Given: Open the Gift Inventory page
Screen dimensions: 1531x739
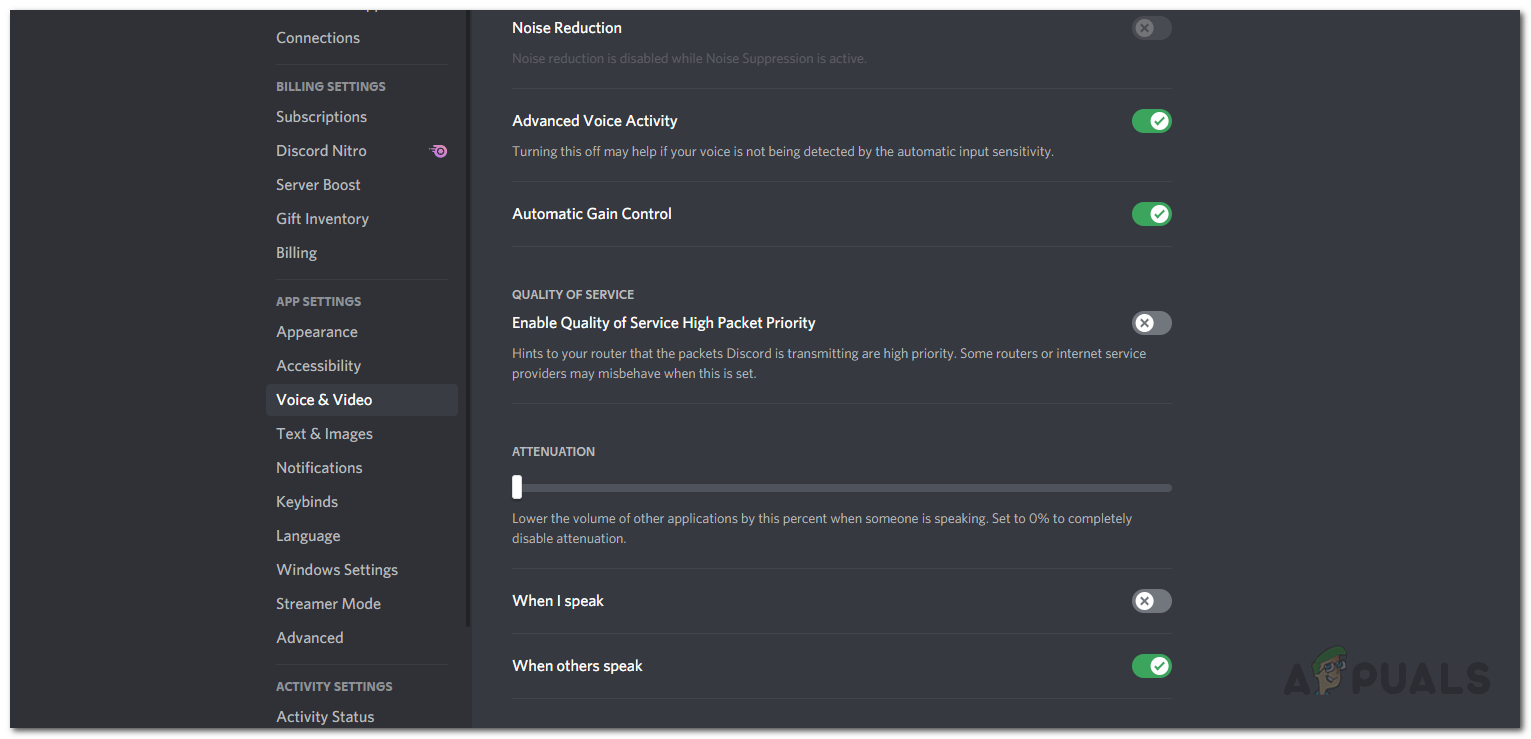Looking at the screenshot, I should click(322, 219).
